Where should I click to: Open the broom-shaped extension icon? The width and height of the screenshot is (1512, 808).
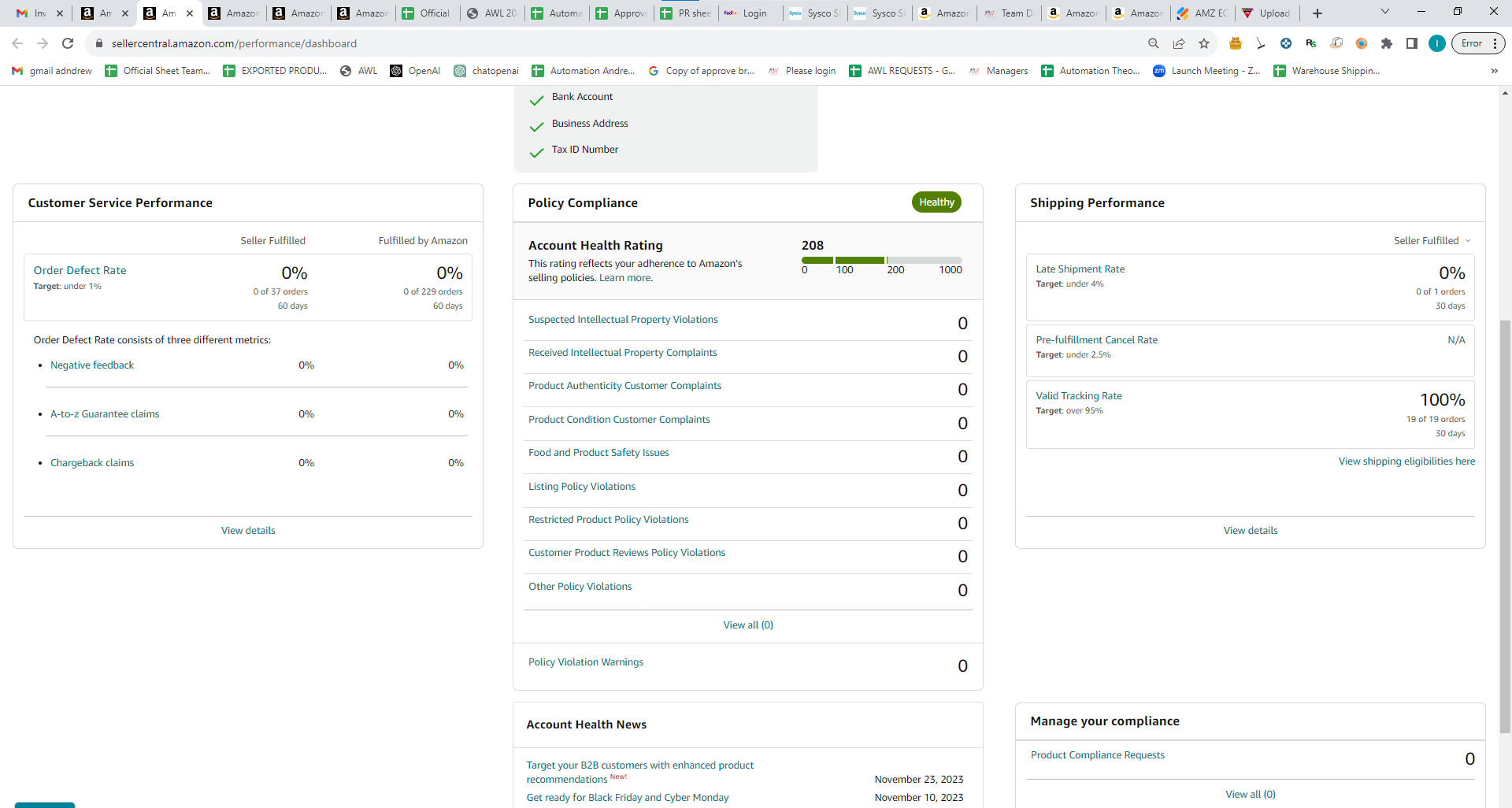pyautogui.click(x=1261, y=43)
